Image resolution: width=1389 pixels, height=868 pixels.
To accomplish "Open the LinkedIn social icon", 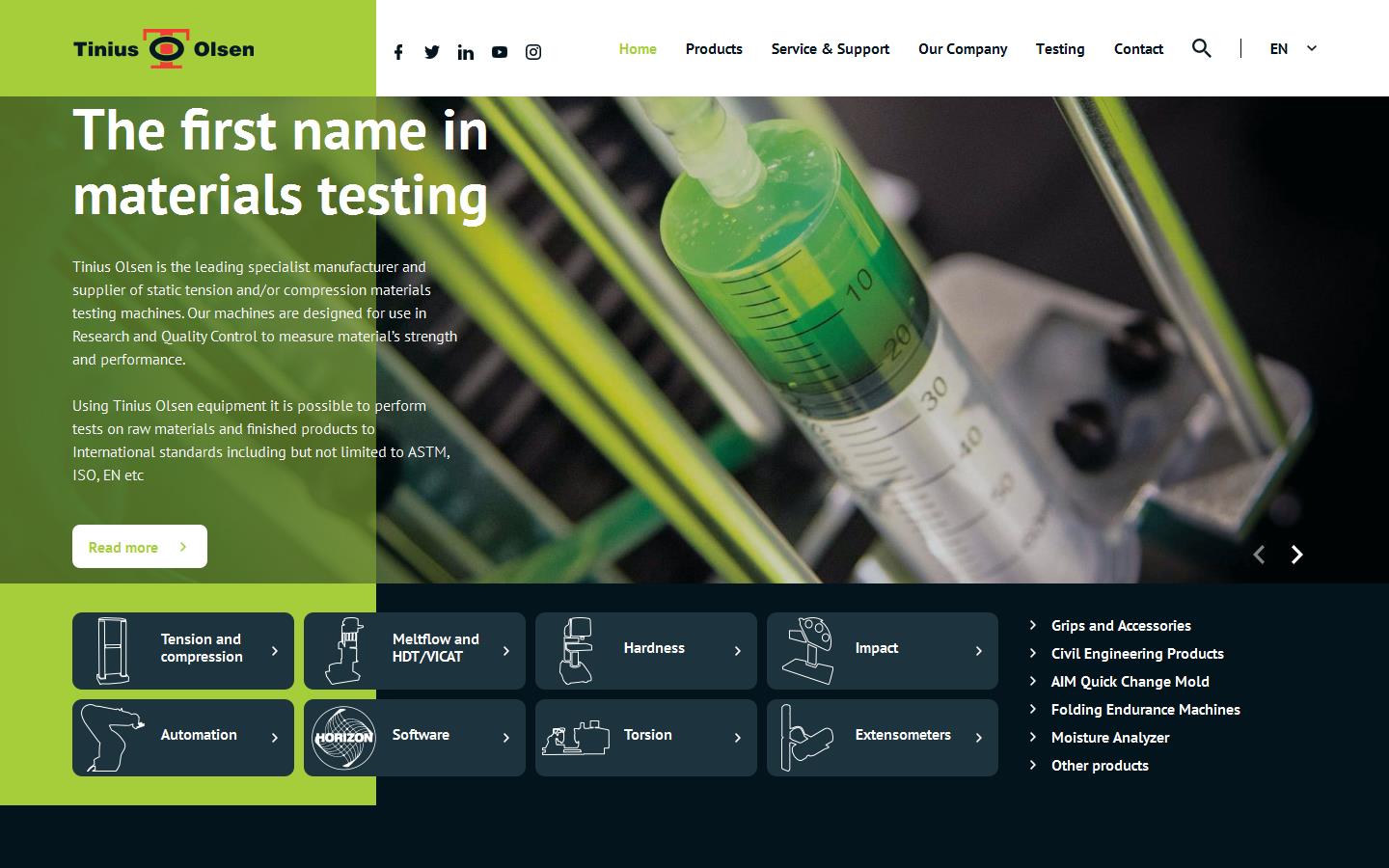I will [x=466, y=52].
